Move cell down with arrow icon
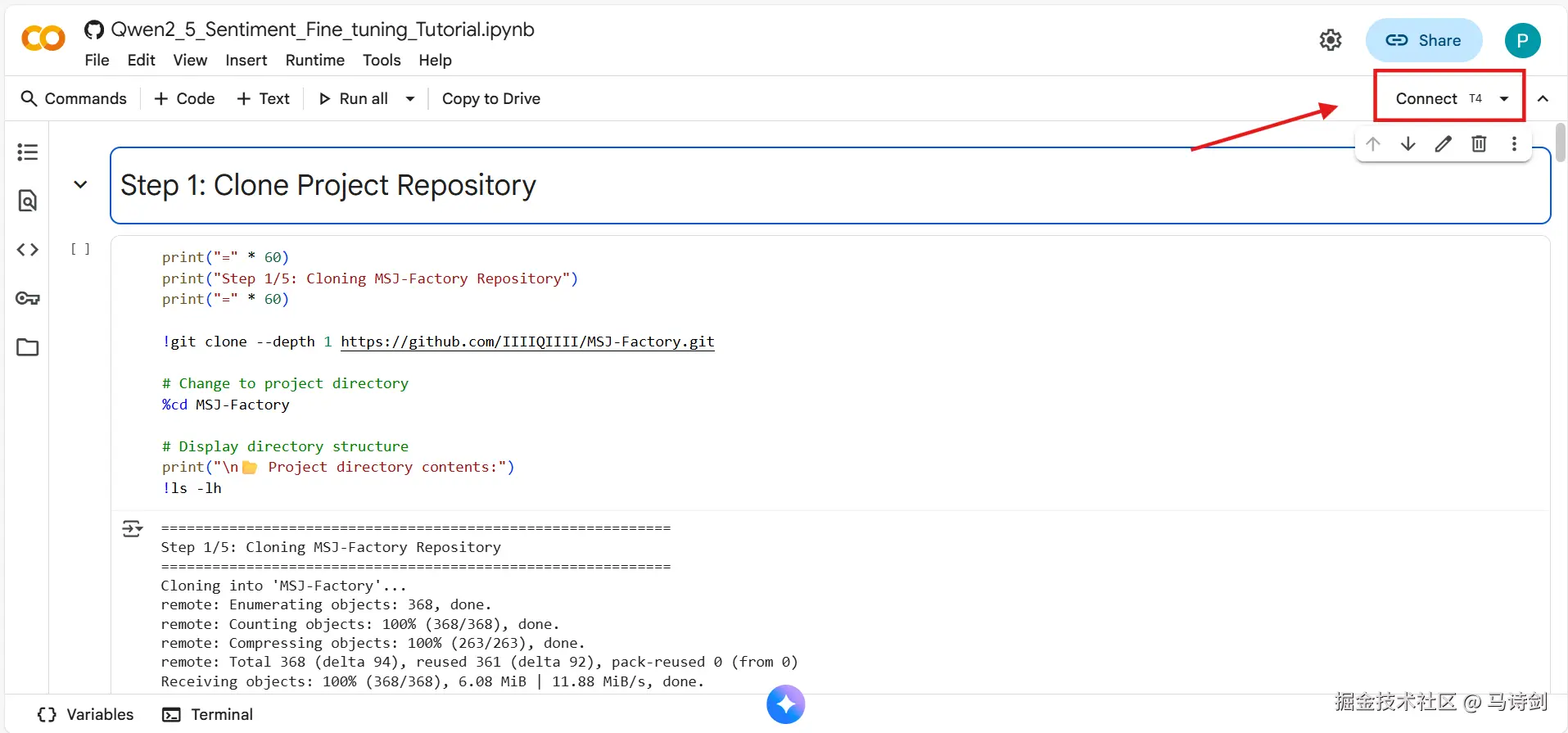The image size is (1568, 733). [x=1408, y=144]
